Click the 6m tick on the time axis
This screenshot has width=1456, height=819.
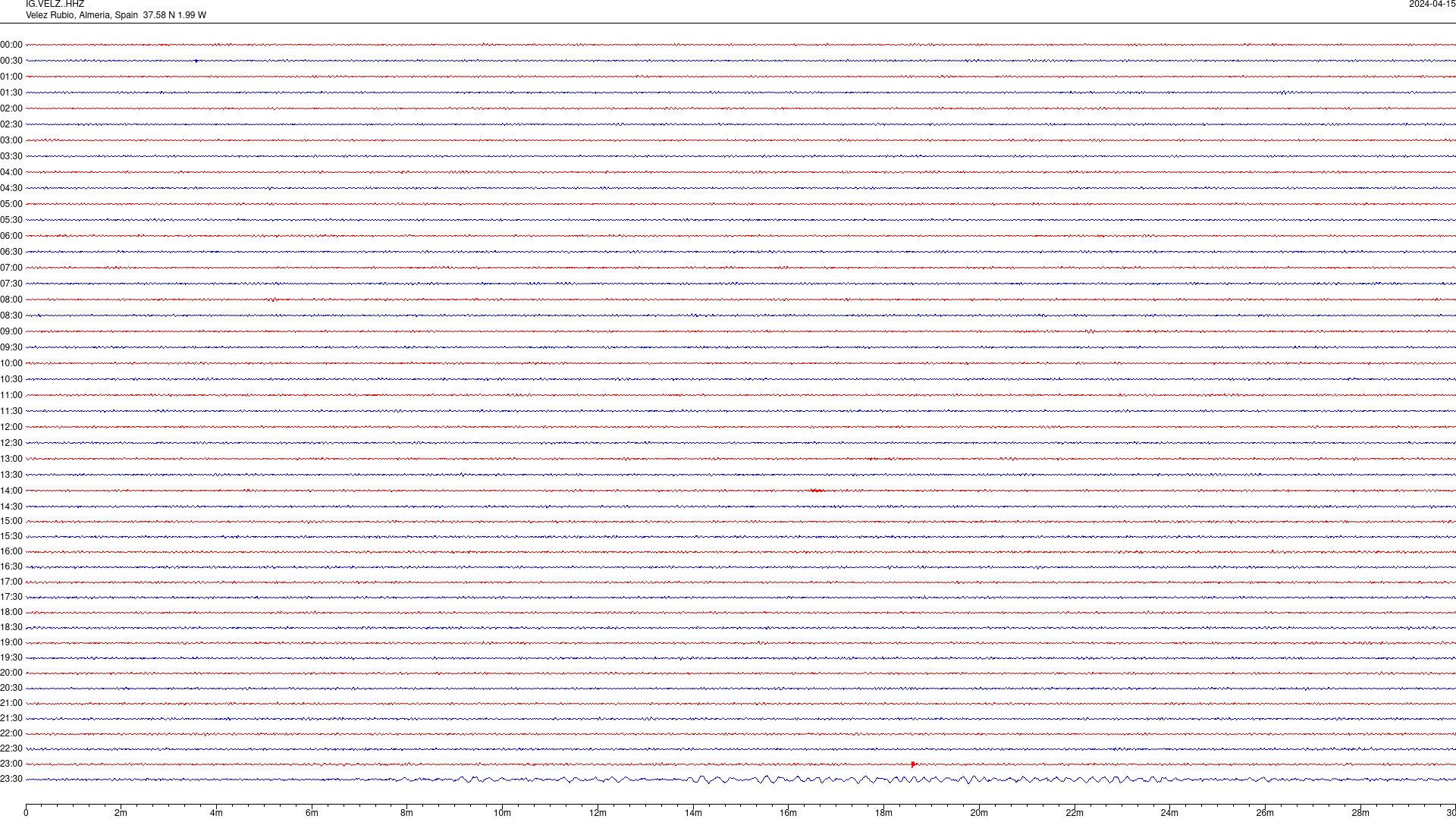312,813
